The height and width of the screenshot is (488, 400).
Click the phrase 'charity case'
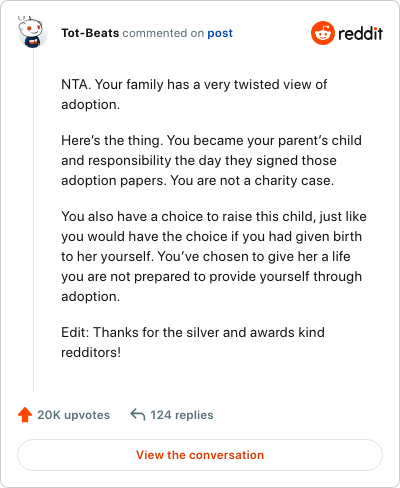tap(293, 180)
